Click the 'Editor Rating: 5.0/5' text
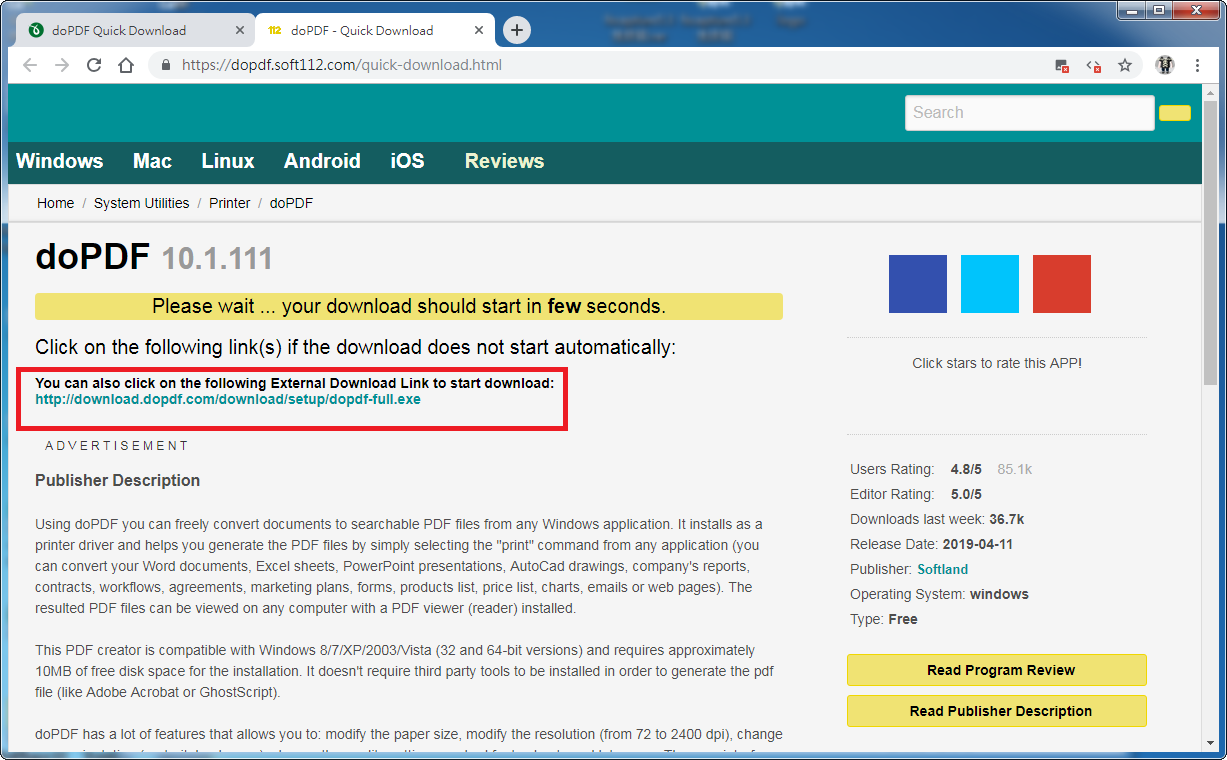 tap(916, 494)
